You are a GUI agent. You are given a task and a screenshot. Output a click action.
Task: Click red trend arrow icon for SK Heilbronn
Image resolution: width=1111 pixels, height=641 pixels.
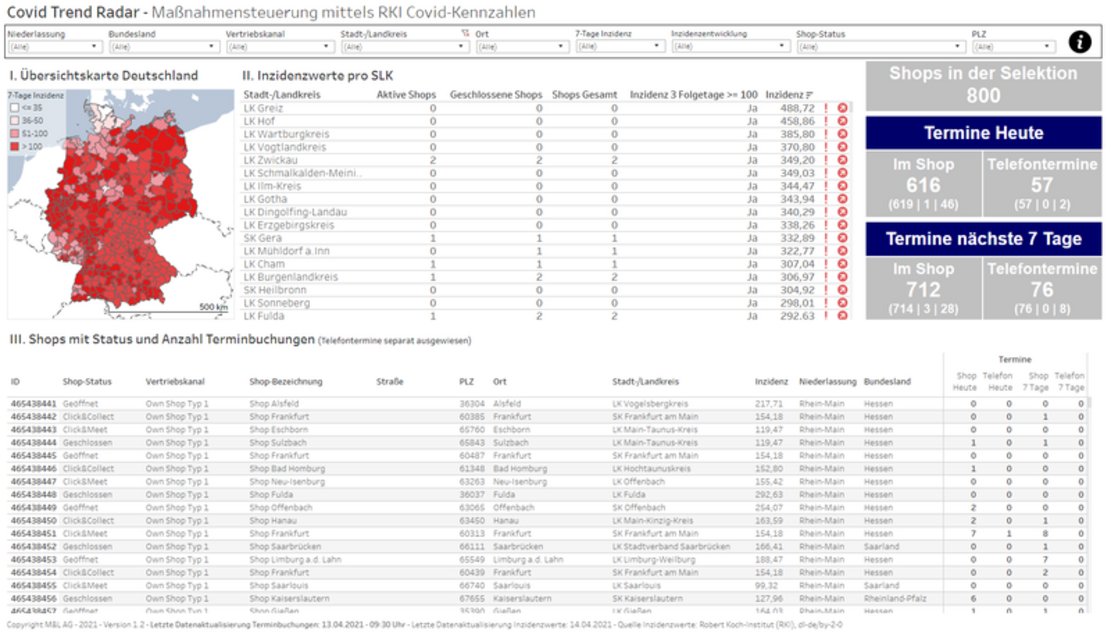click(842, 290)
